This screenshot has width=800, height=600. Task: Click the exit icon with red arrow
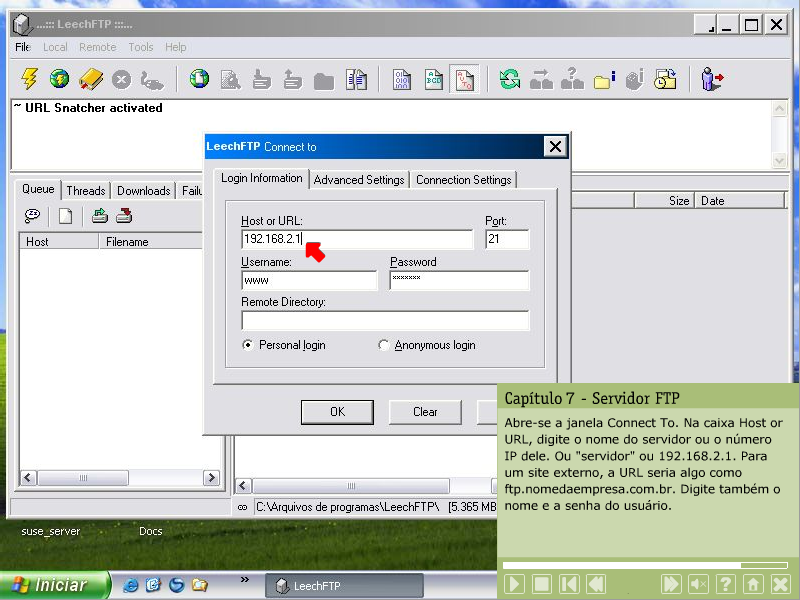click(712, 79)
